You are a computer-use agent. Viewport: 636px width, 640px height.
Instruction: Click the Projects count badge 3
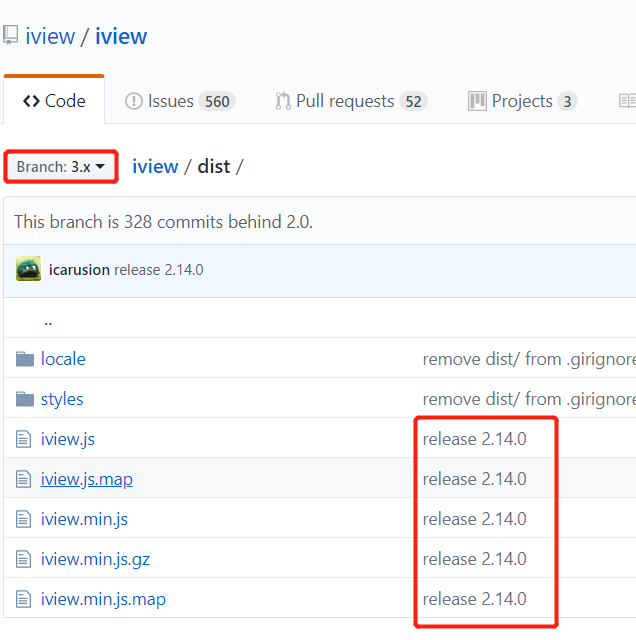tap(567, 102)
